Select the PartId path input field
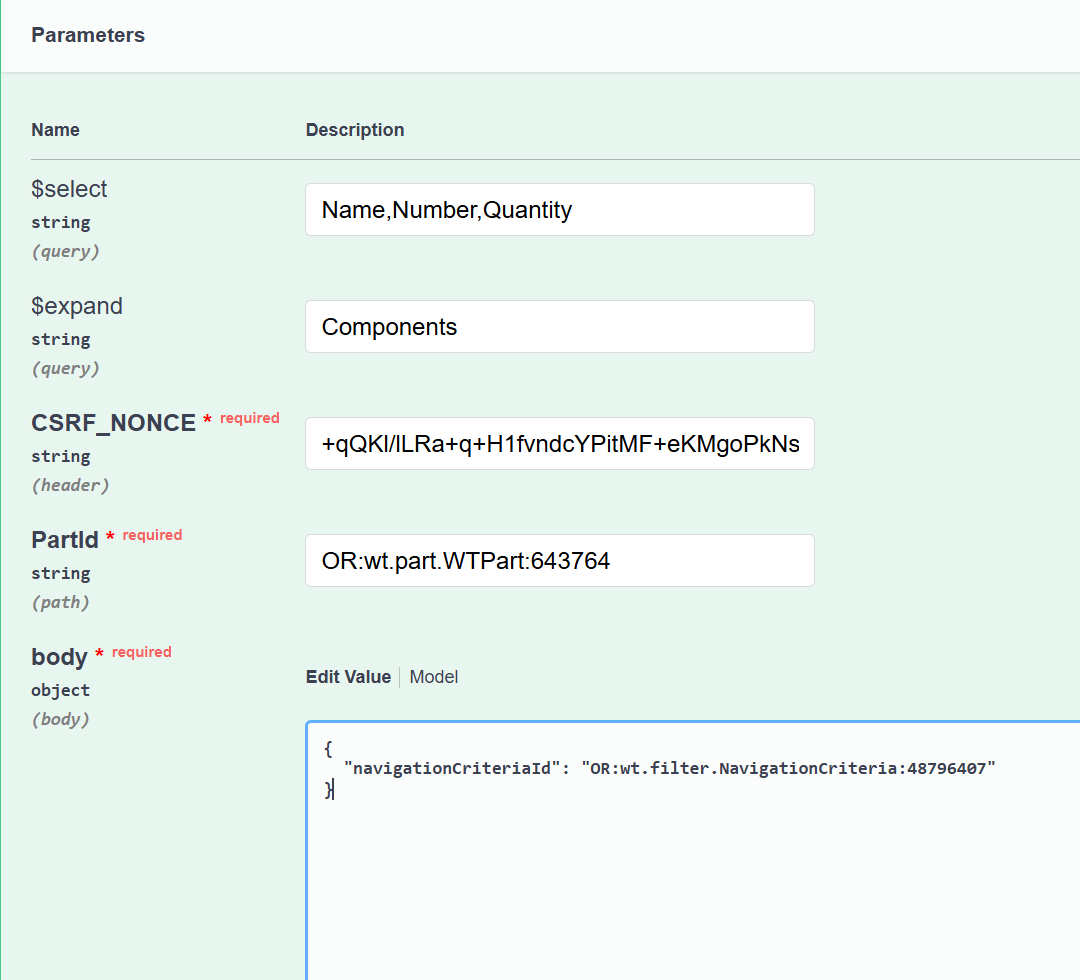1080x980 pixels. [x=559, y=560]
